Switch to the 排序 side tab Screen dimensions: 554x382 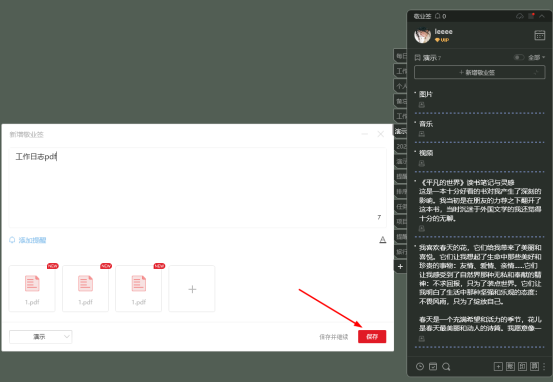(x=401, y=192)
